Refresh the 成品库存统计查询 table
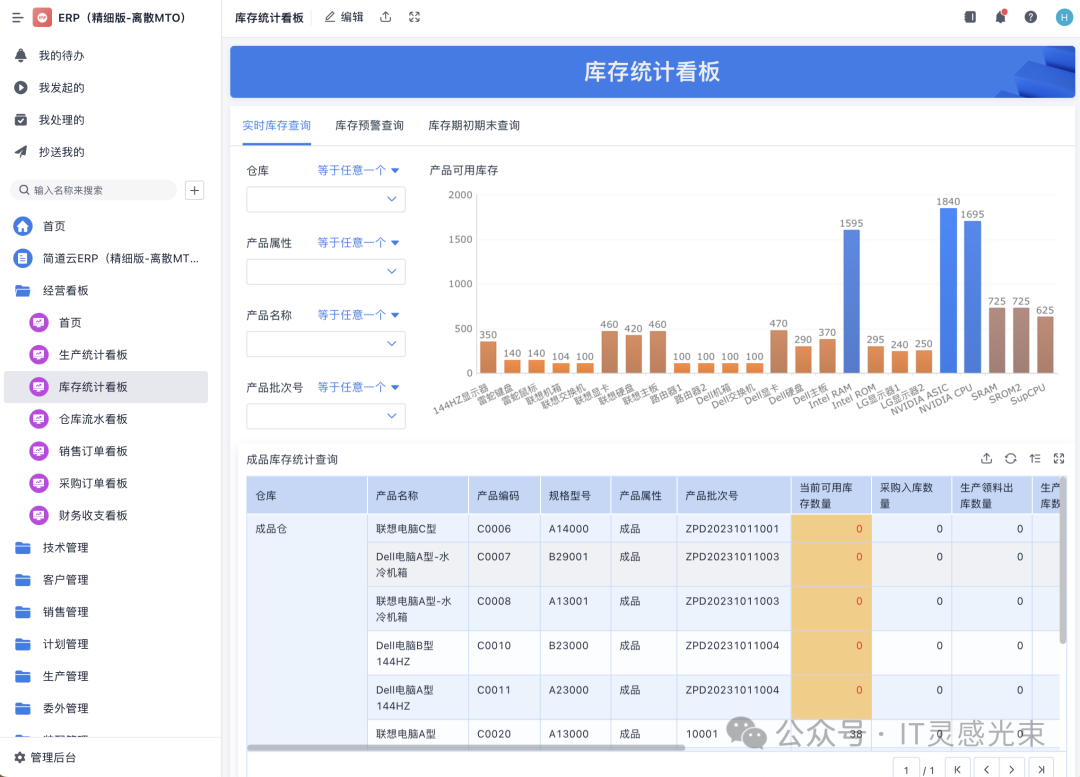The image size is (1080, 777). coord(1011,459)
